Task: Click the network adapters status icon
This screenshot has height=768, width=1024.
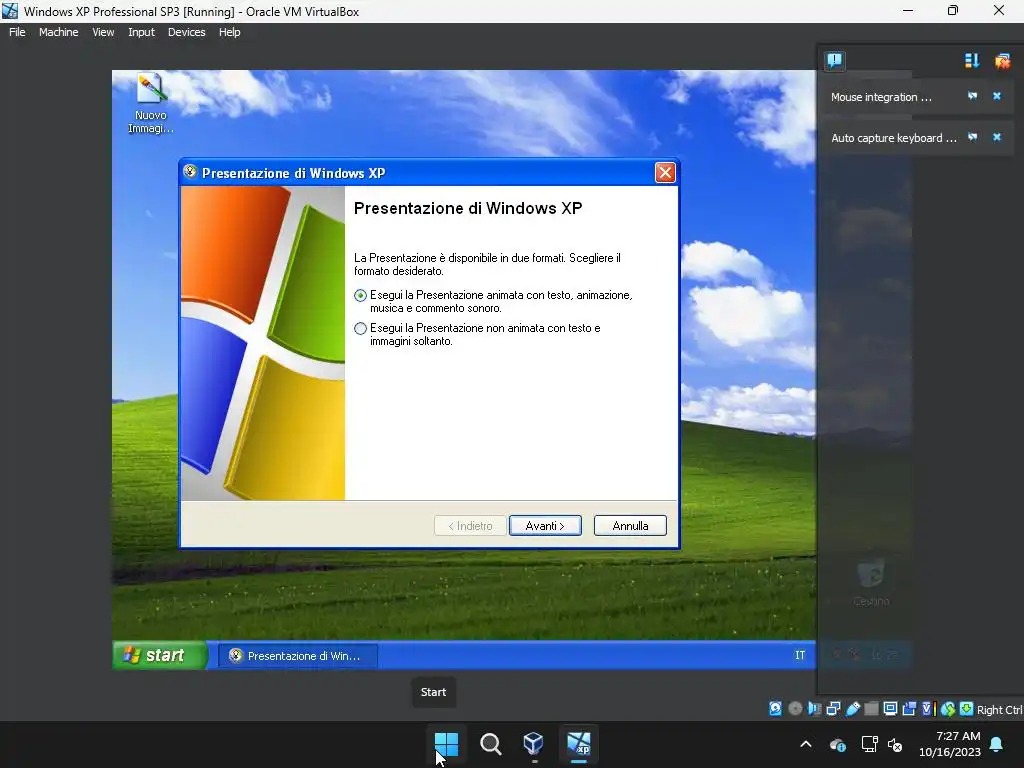Action: click(833, 709)
